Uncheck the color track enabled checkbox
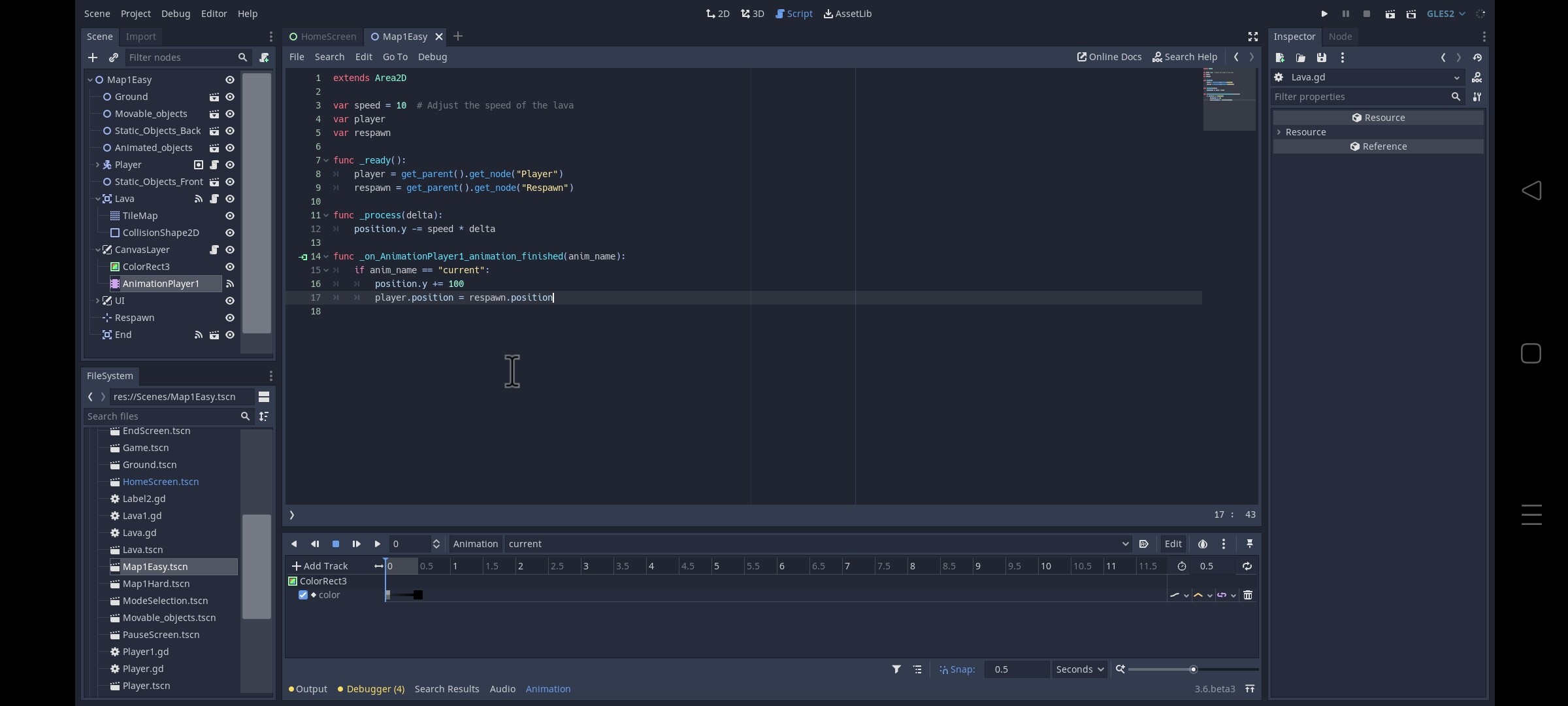The image size is (1568, 706). pos(303,595)
